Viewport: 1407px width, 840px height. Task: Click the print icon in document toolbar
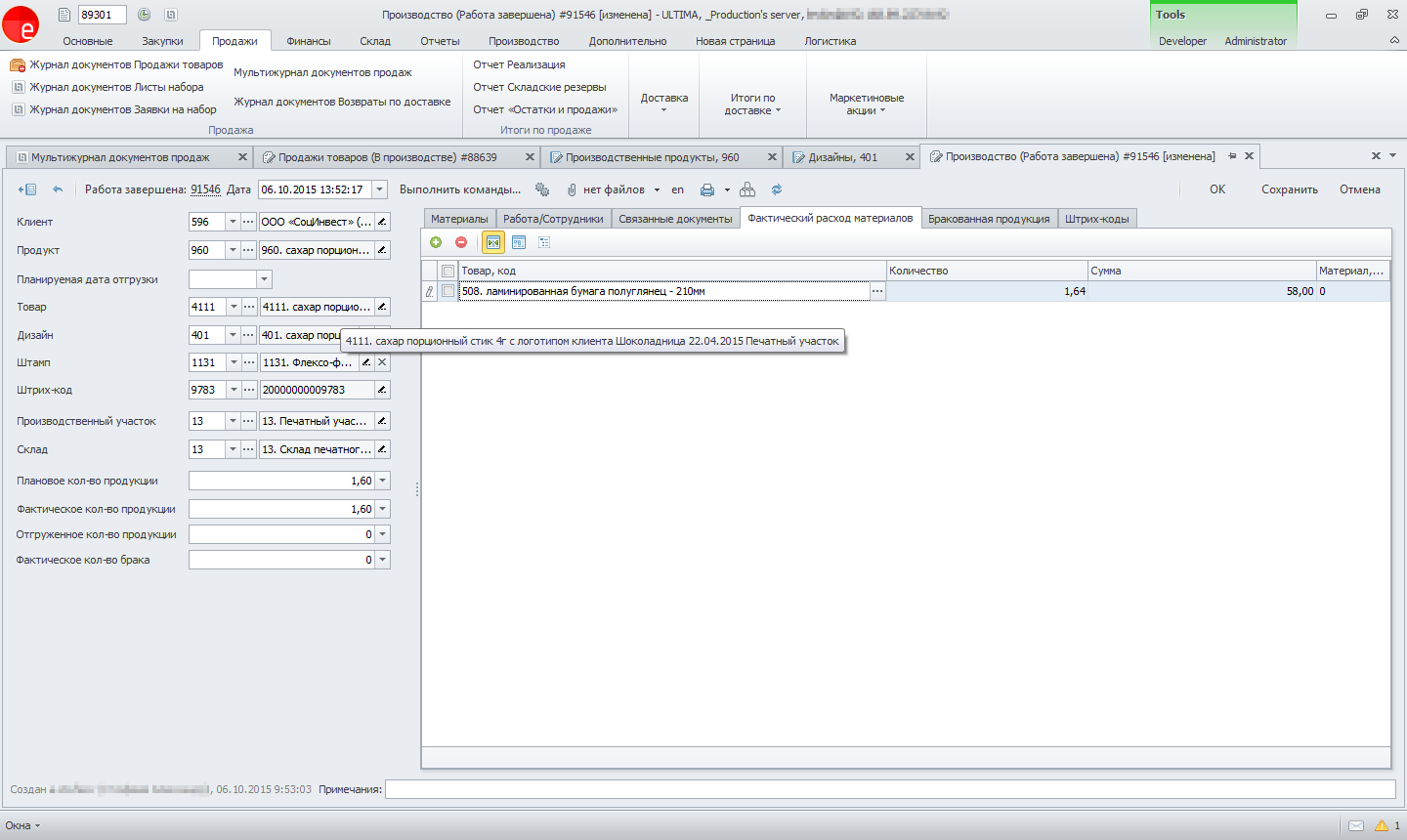pos(707,189)
